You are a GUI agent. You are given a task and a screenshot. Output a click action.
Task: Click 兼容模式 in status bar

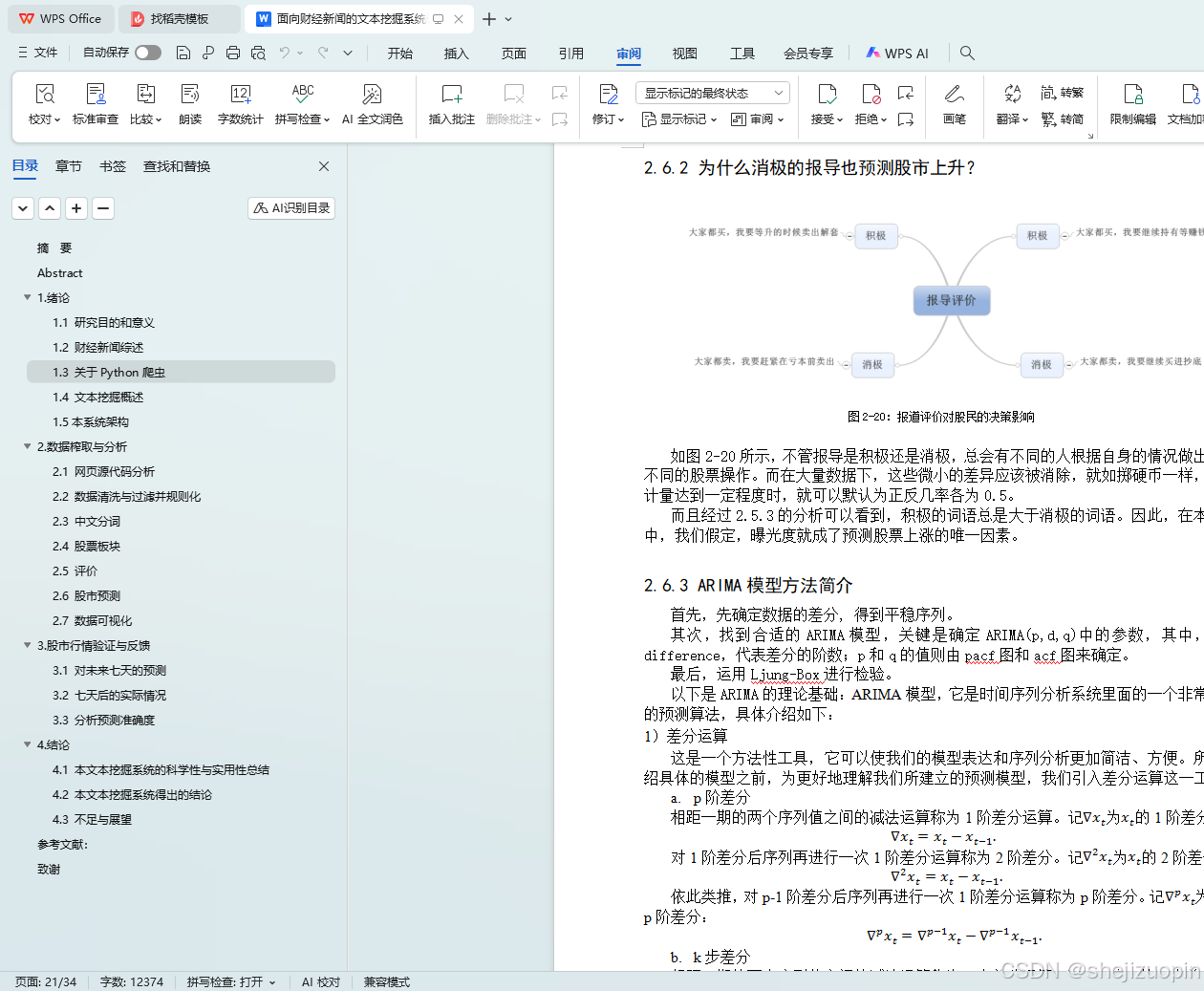coord(386,981)
